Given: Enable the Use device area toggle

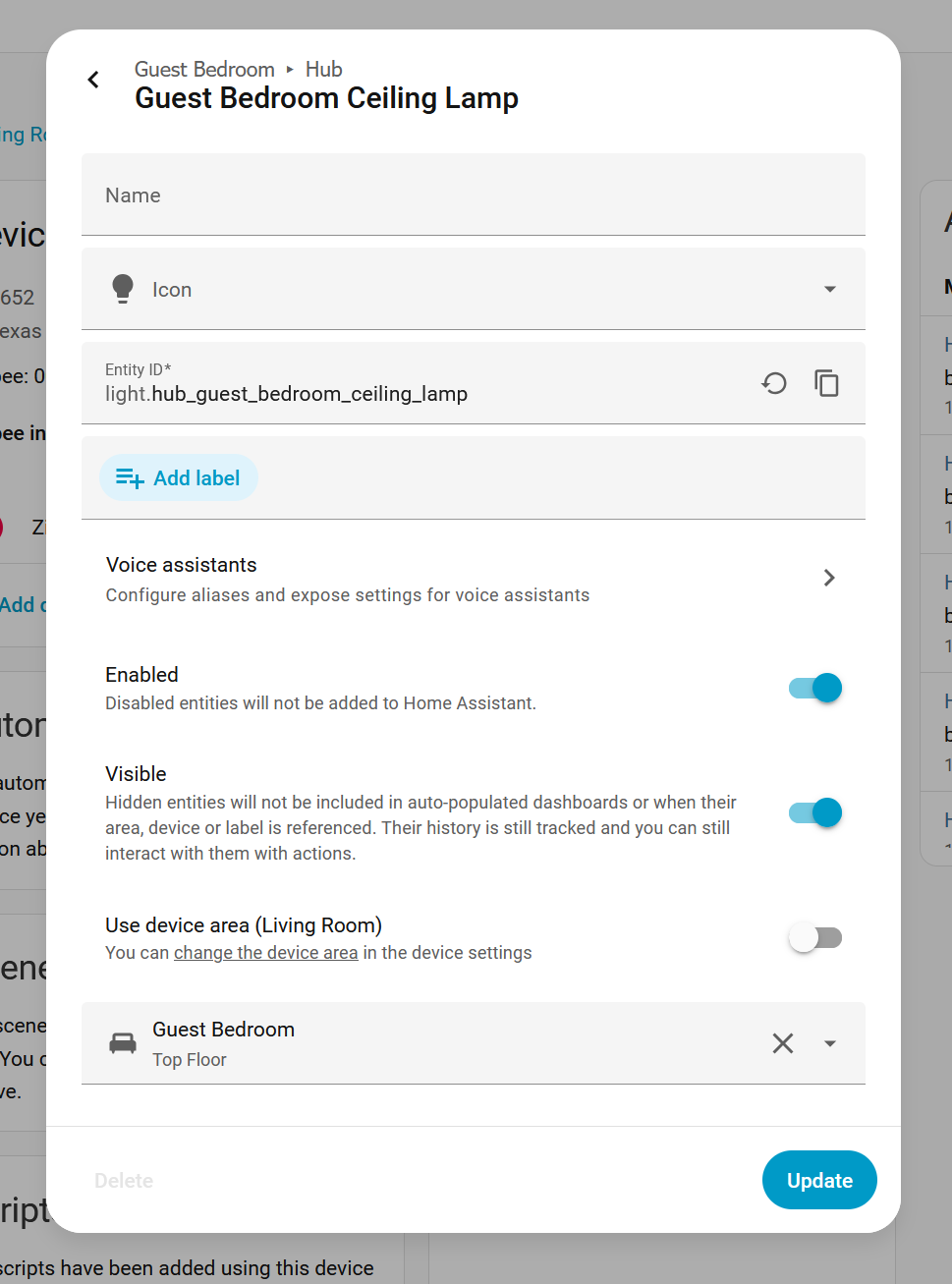Looking at the screenshot, I should 815,938.
